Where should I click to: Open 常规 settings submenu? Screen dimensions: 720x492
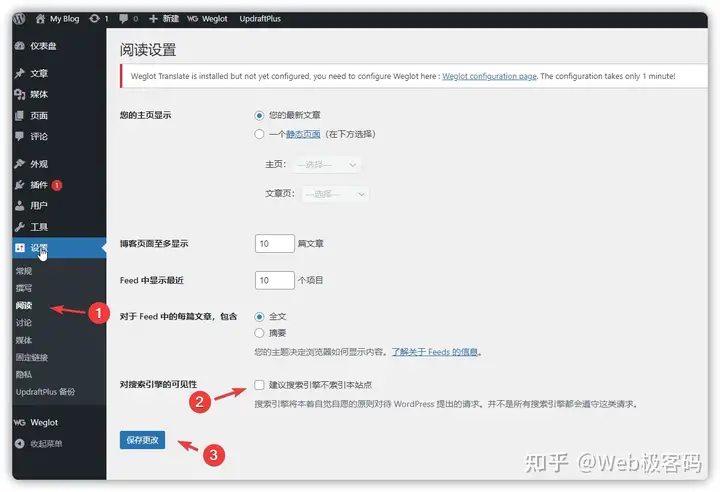tap(24, 271)
